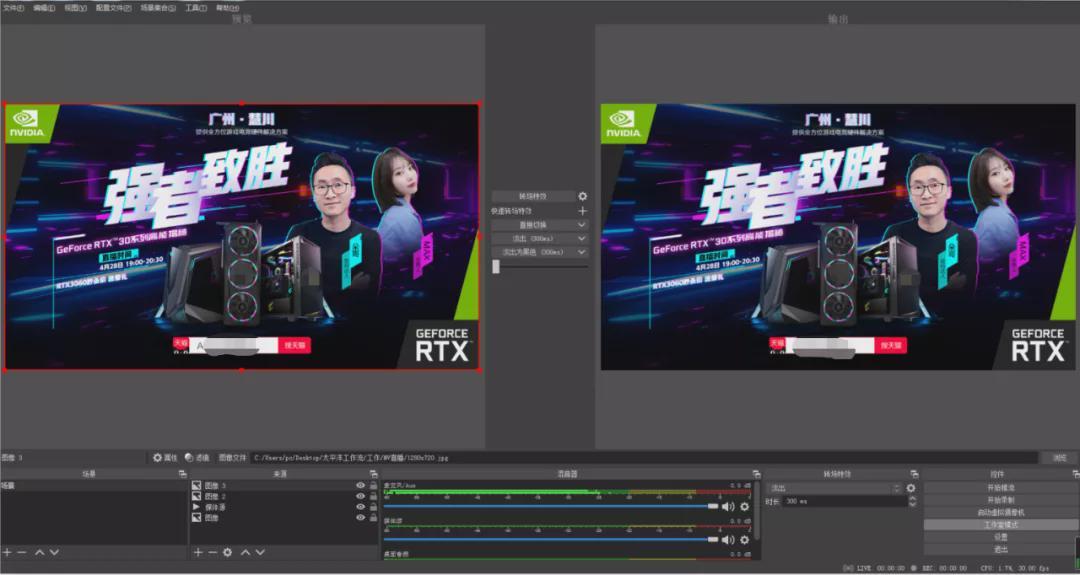Add a quick transition with plus icon

point(583,211)
